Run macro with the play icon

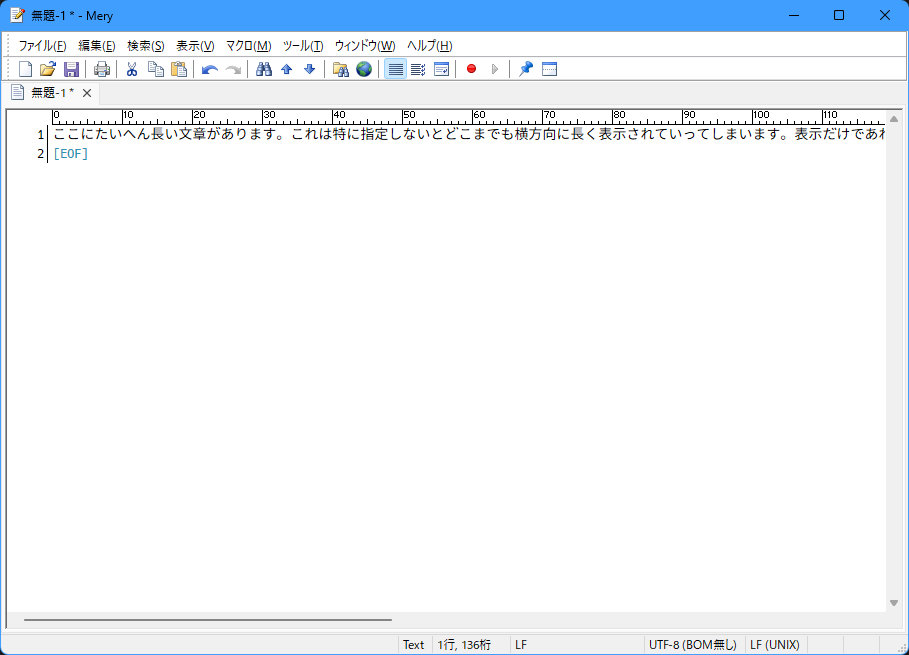[495, 69]
